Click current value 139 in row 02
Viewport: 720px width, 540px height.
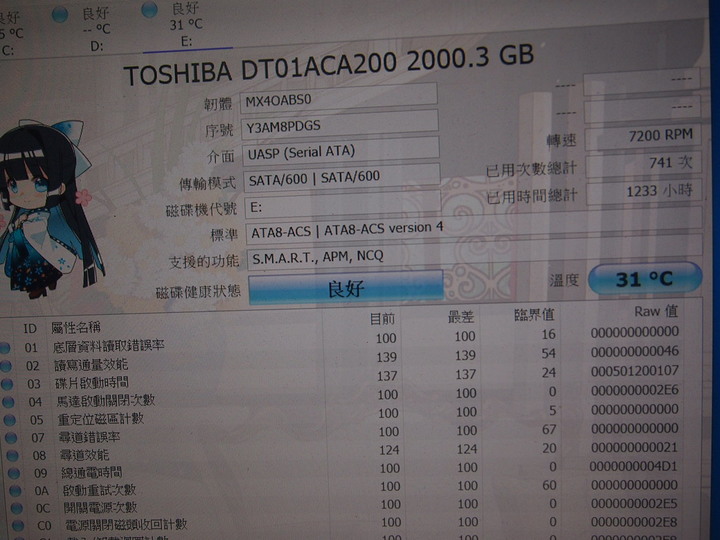(387, 357)
